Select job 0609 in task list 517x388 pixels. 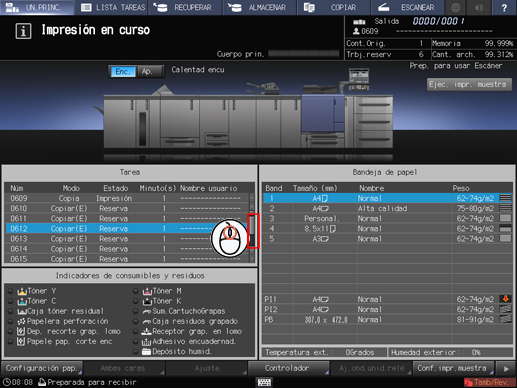(127, 198)
